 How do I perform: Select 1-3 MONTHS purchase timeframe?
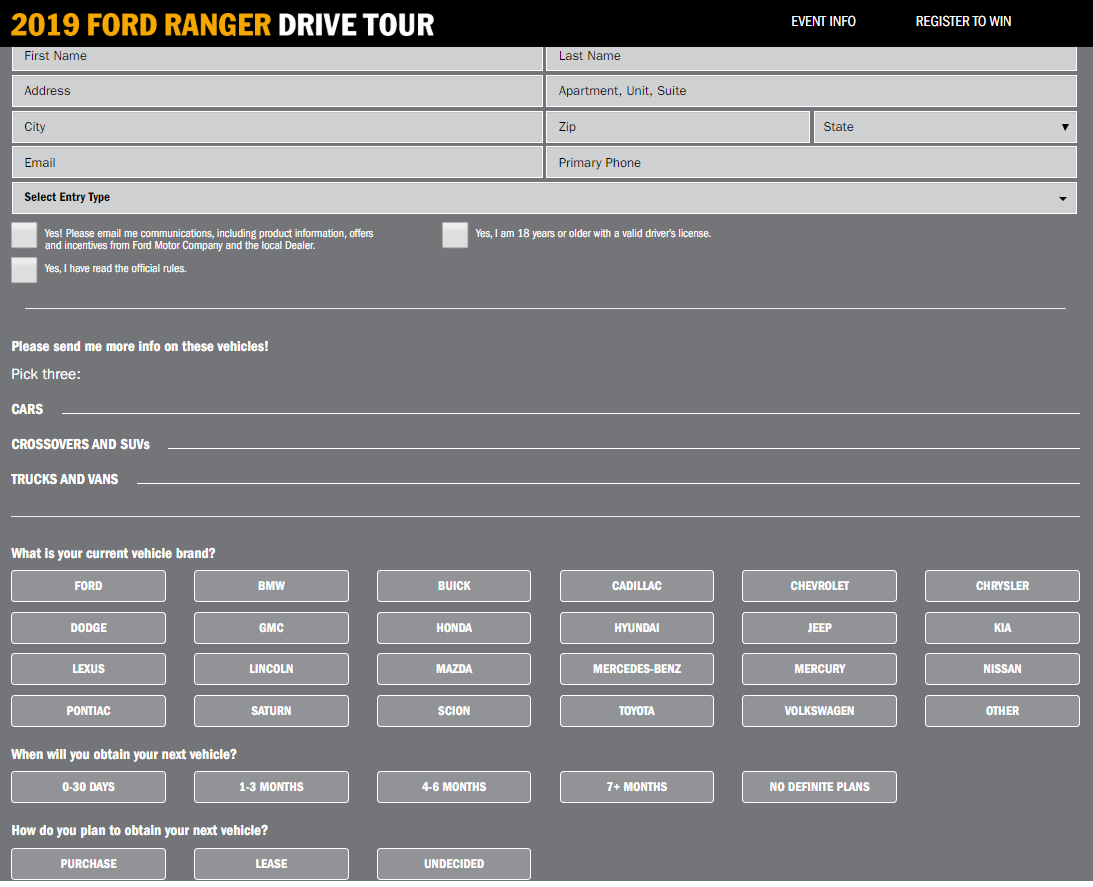[271, 787]
